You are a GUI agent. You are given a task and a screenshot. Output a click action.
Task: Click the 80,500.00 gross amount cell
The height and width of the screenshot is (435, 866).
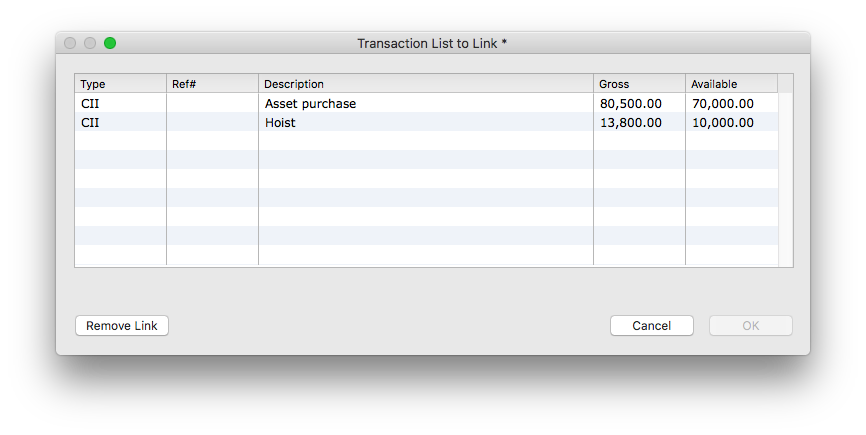tap(640, 103)
